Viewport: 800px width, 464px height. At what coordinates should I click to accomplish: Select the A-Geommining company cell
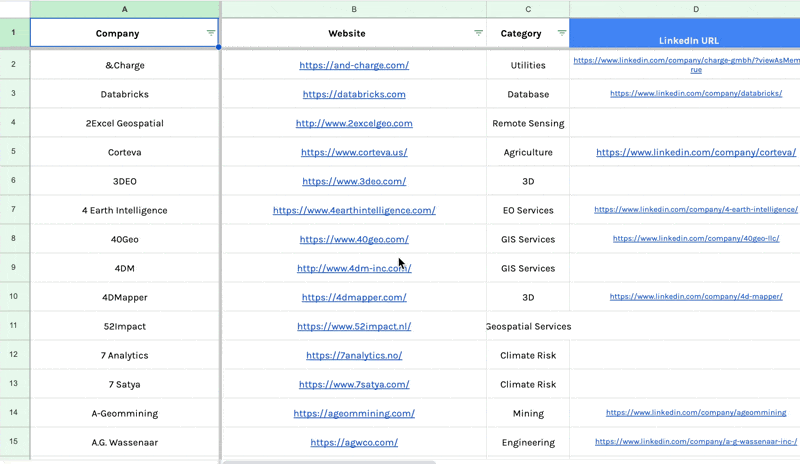(124, 413)
